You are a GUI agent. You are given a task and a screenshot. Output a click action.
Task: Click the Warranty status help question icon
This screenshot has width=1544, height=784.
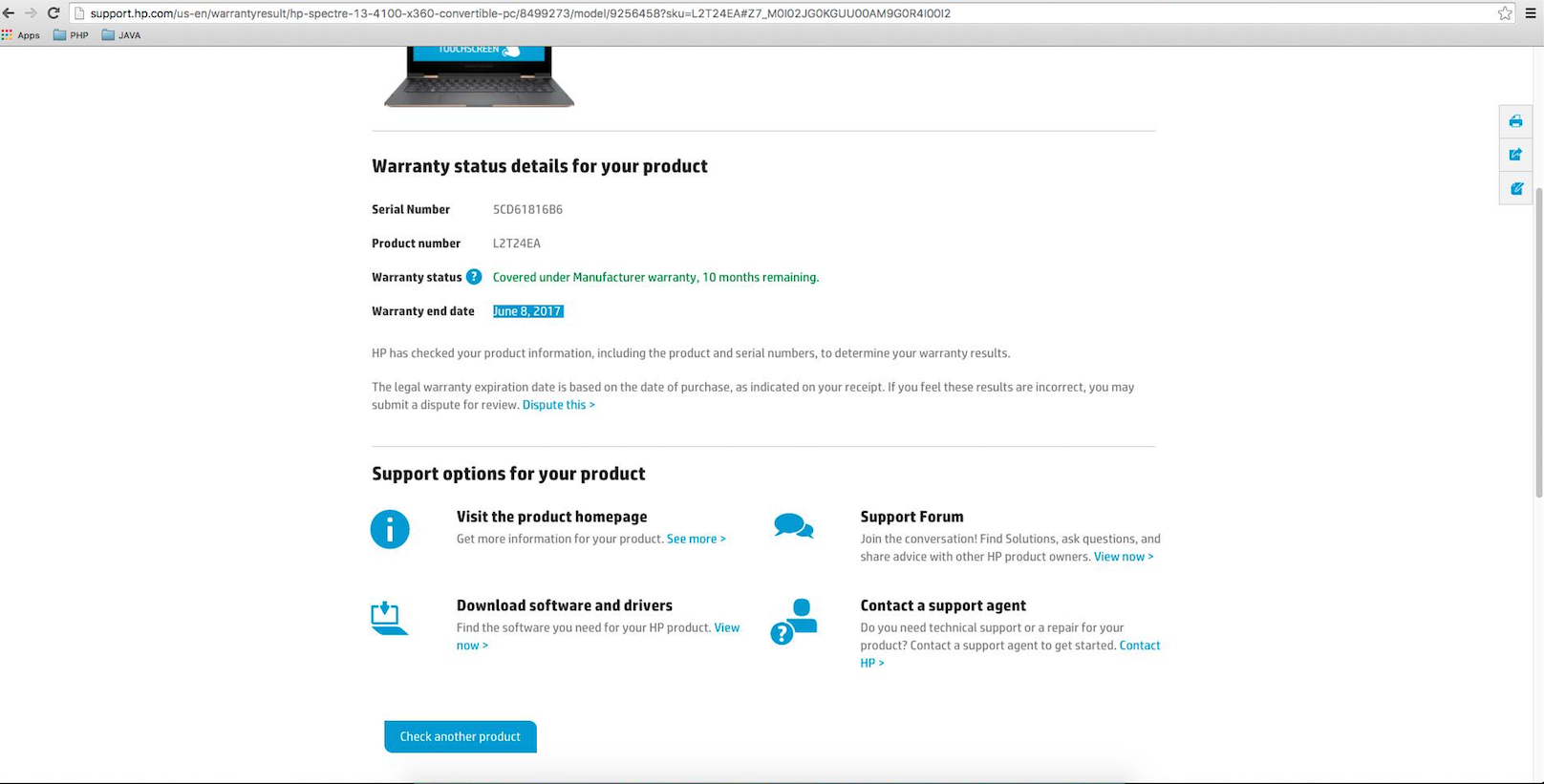point(474,277)
